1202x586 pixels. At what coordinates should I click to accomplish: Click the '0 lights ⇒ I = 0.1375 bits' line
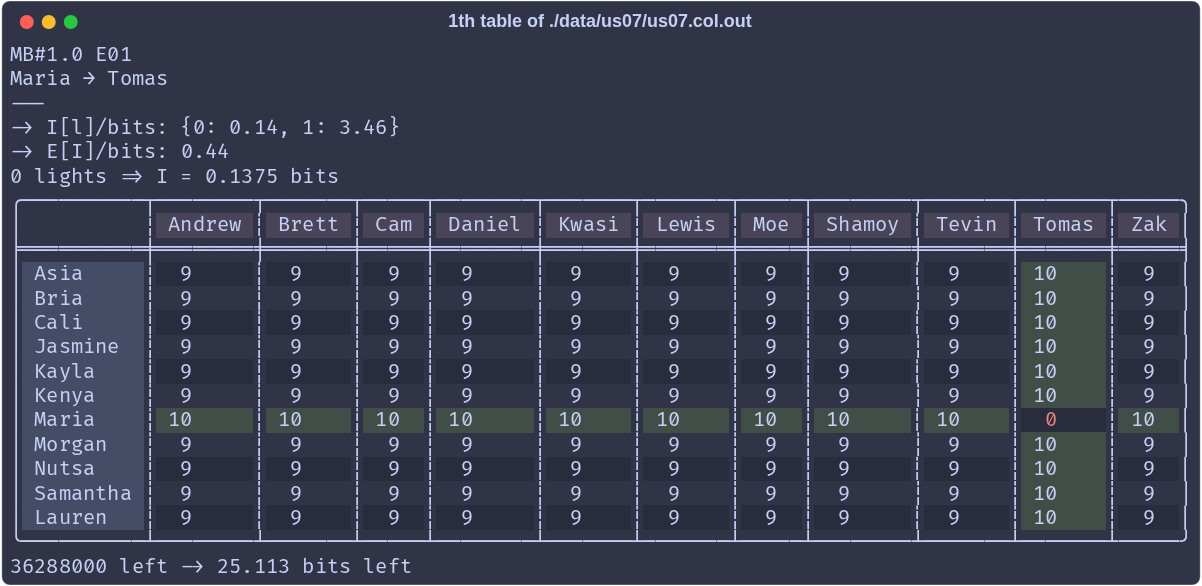174,176
